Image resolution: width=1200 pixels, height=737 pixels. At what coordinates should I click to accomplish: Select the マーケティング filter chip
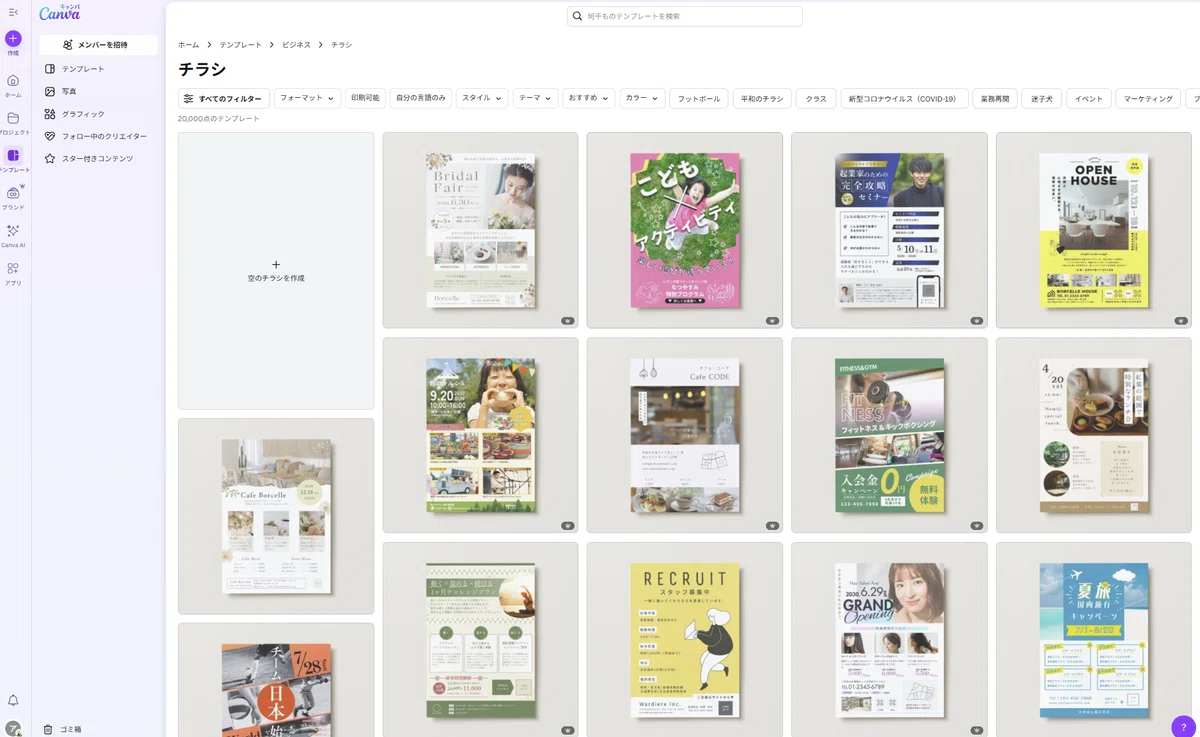point(1148,99)
